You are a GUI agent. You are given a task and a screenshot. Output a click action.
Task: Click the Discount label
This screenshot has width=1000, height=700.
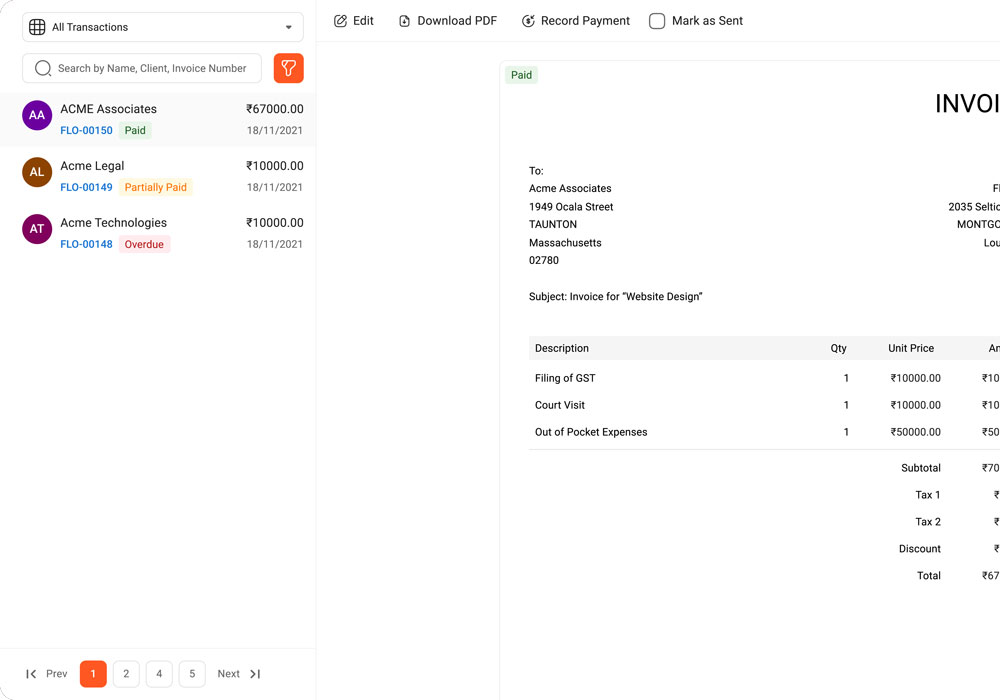920,549
